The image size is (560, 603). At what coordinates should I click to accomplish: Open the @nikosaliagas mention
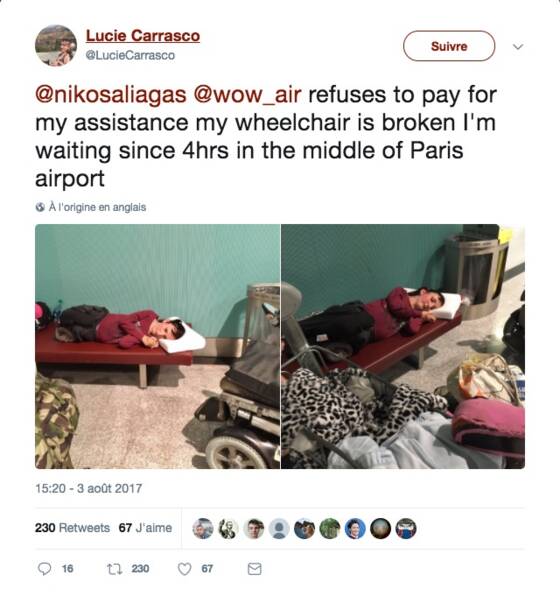click(x=111, y=95)
